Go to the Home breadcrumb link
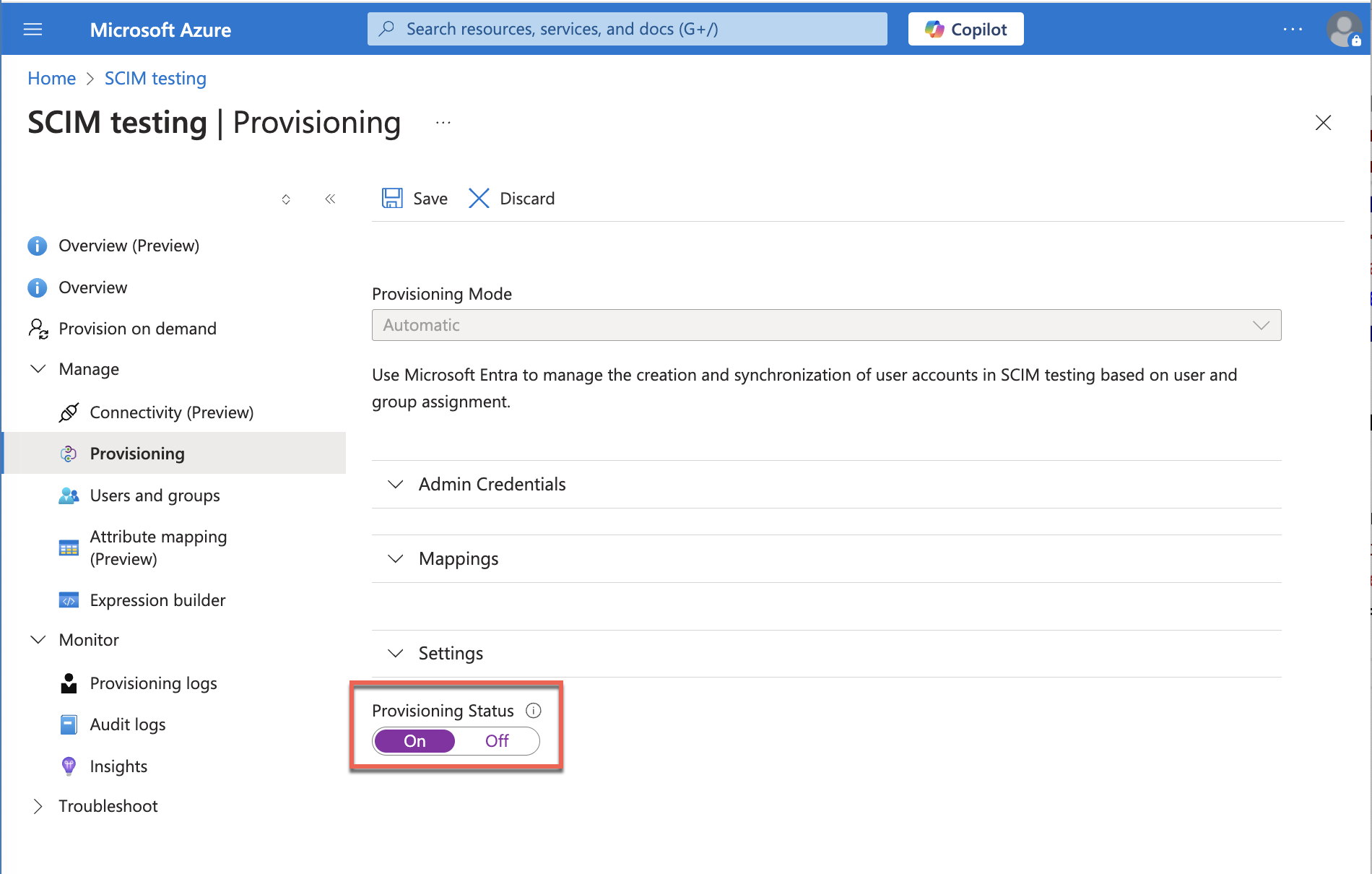The width and height of the screenshot is (1372, 874). point(51,78)
